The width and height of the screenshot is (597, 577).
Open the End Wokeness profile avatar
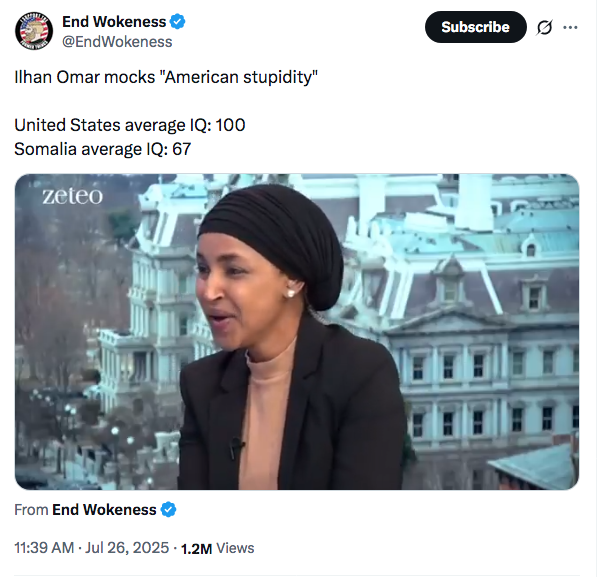click(x=34, y=30)
